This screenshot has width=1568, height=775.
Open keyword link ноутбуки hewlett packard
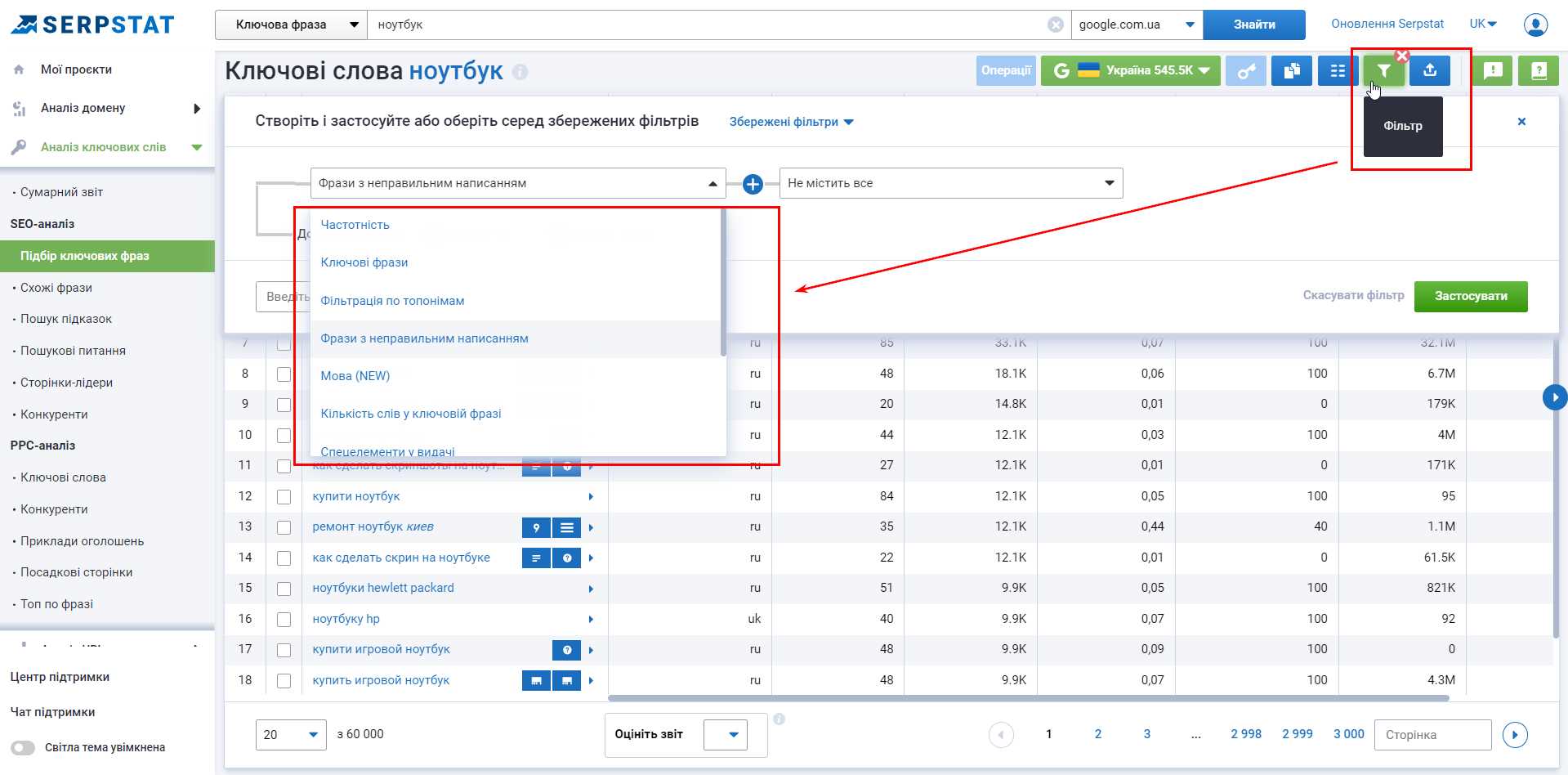[383, 588]
